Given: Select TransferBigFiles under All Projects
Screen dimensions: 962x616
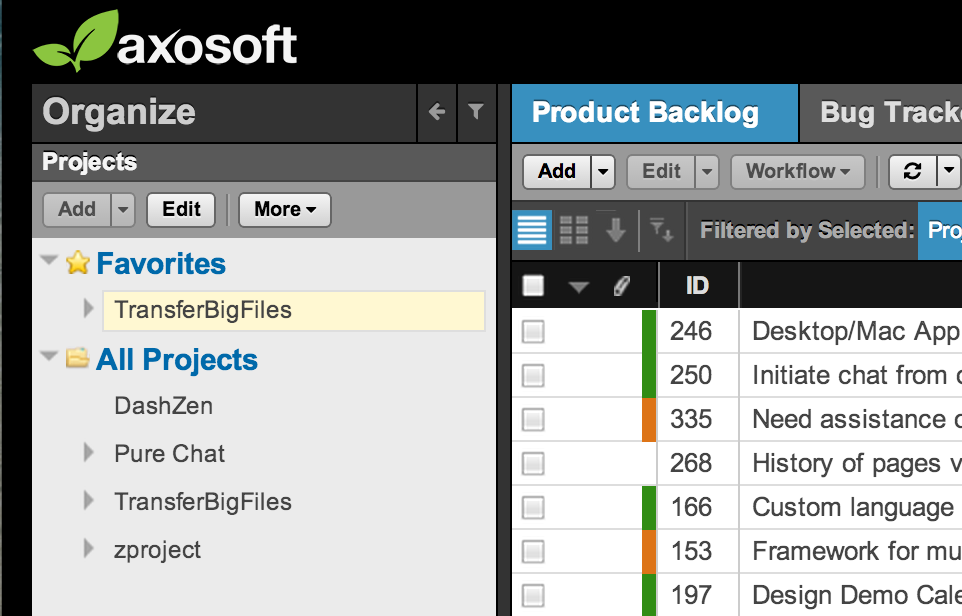Looking at the screenshot, I should 203,502.
